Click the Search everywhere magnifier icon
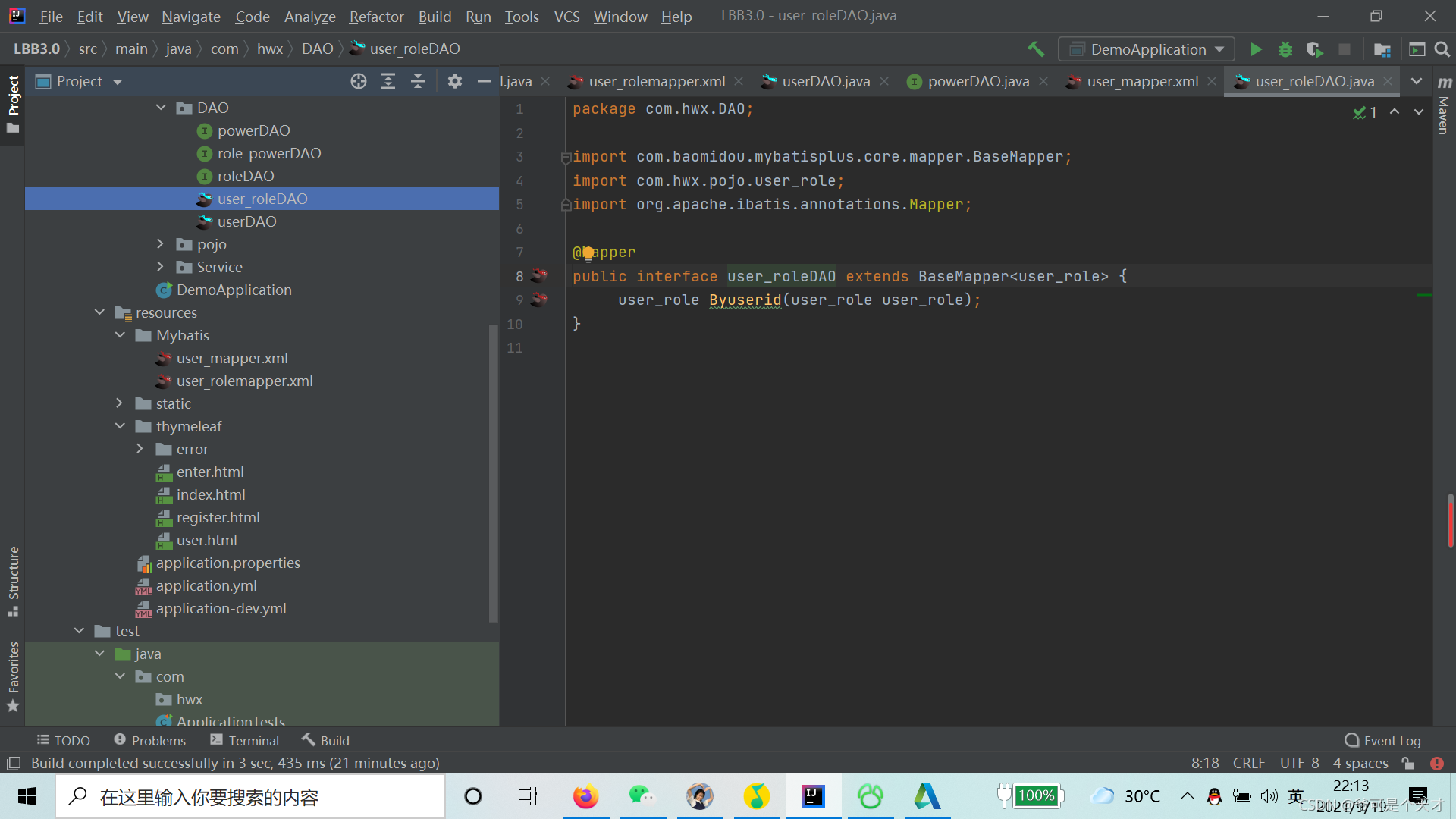This screenshot has width=1456, height=819. (x=1443, y=49)
